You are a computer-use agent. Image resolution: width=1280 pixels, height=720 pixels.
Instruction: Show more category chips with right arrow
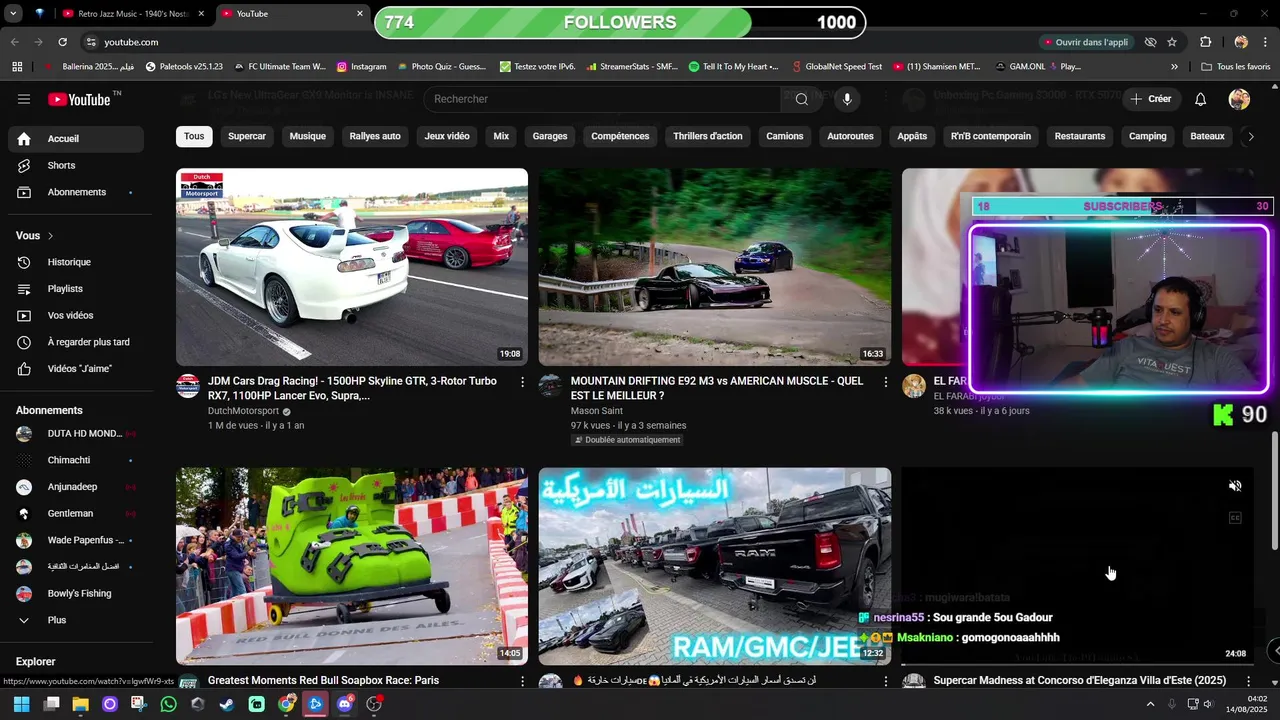(1250, 137)
